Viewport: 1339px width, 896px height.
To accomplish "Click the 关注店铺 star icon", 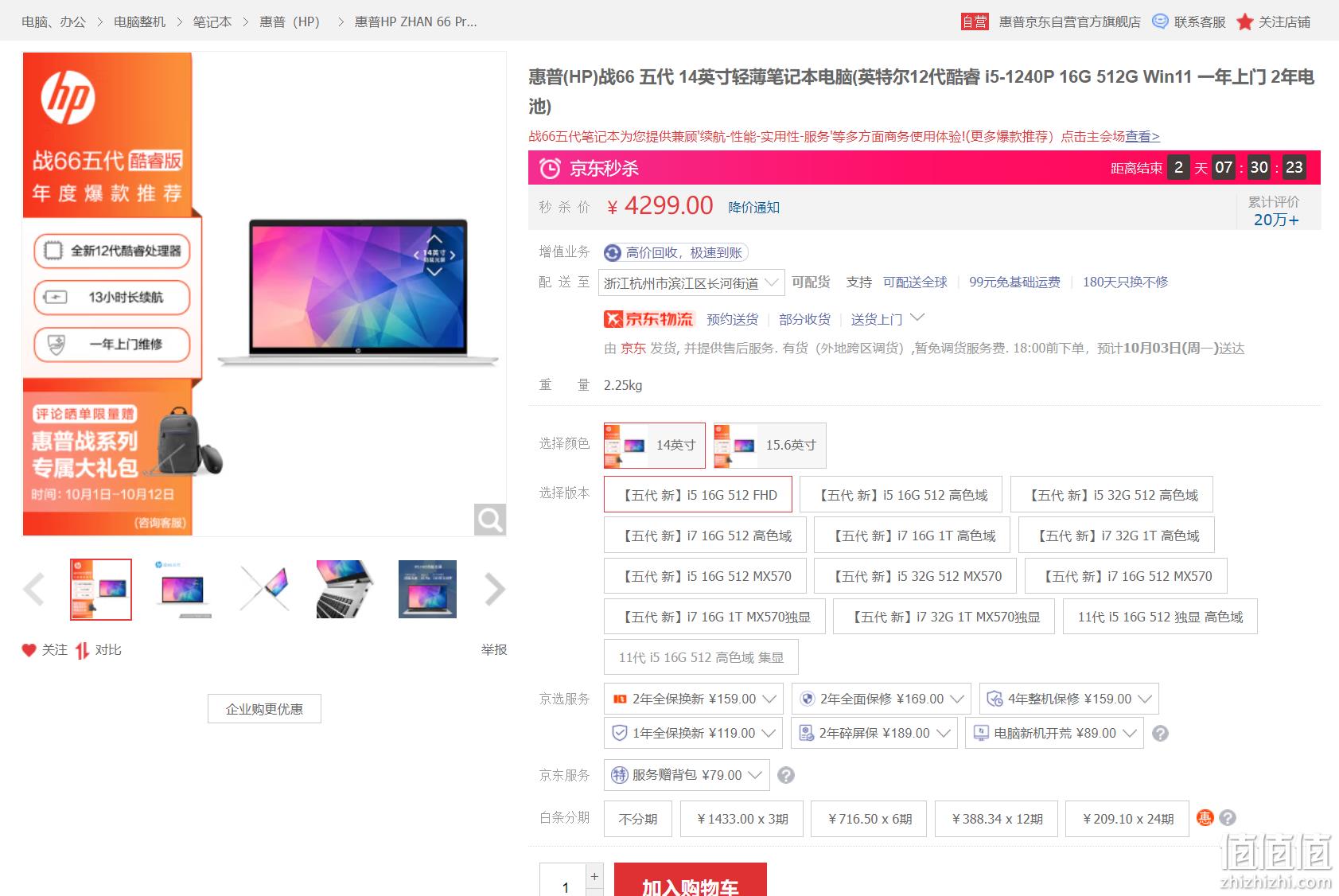I will coord(1245,21).
